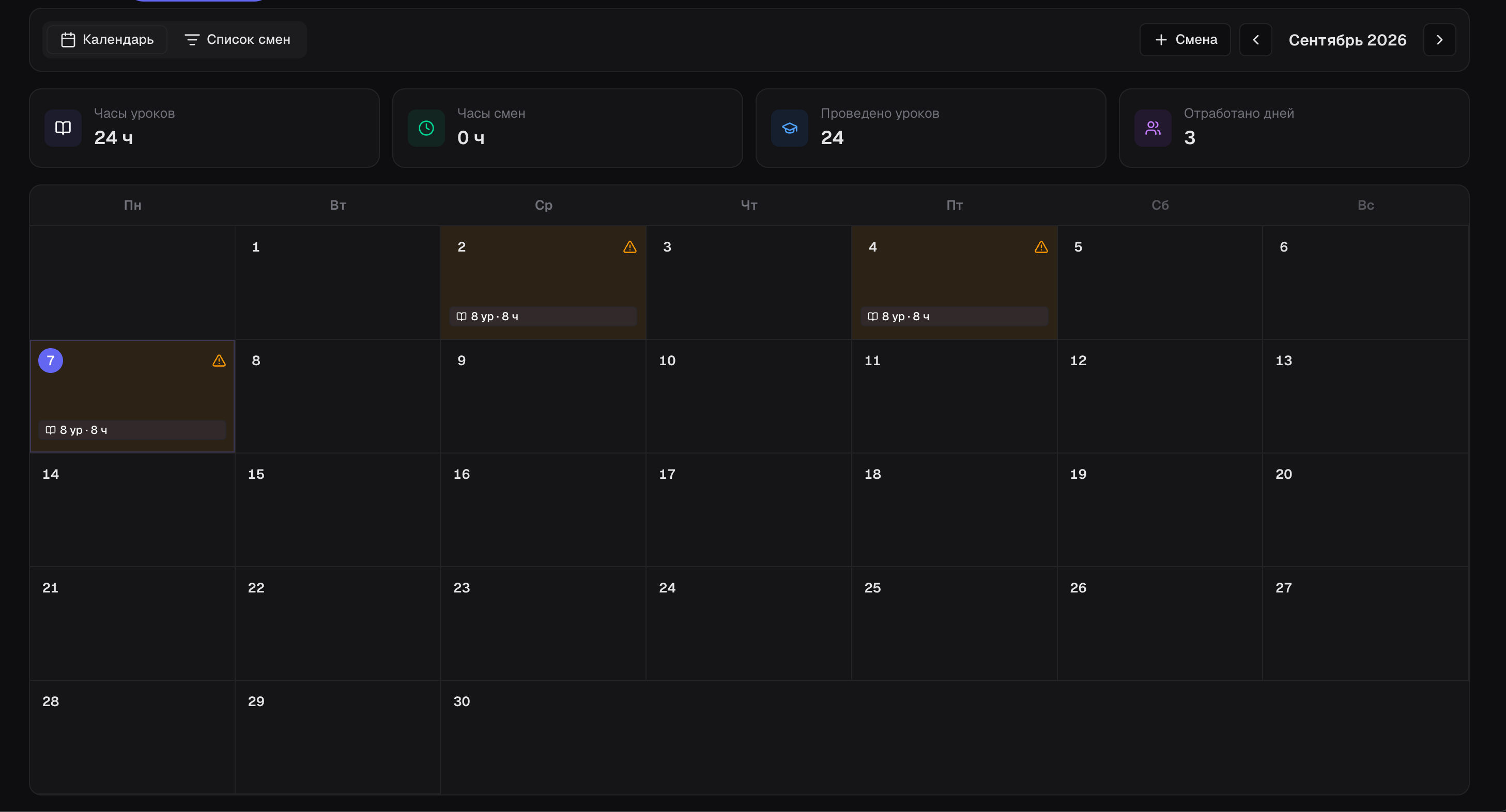Go to previous month arrow

coord(1255,40)
